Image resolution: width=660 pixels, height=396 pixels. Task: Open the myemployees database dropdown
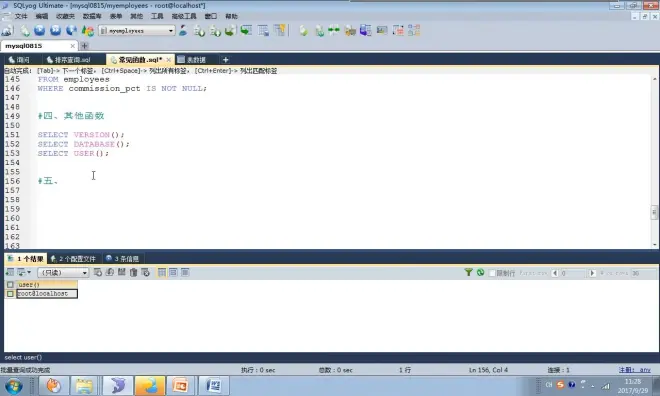[137, 30]
